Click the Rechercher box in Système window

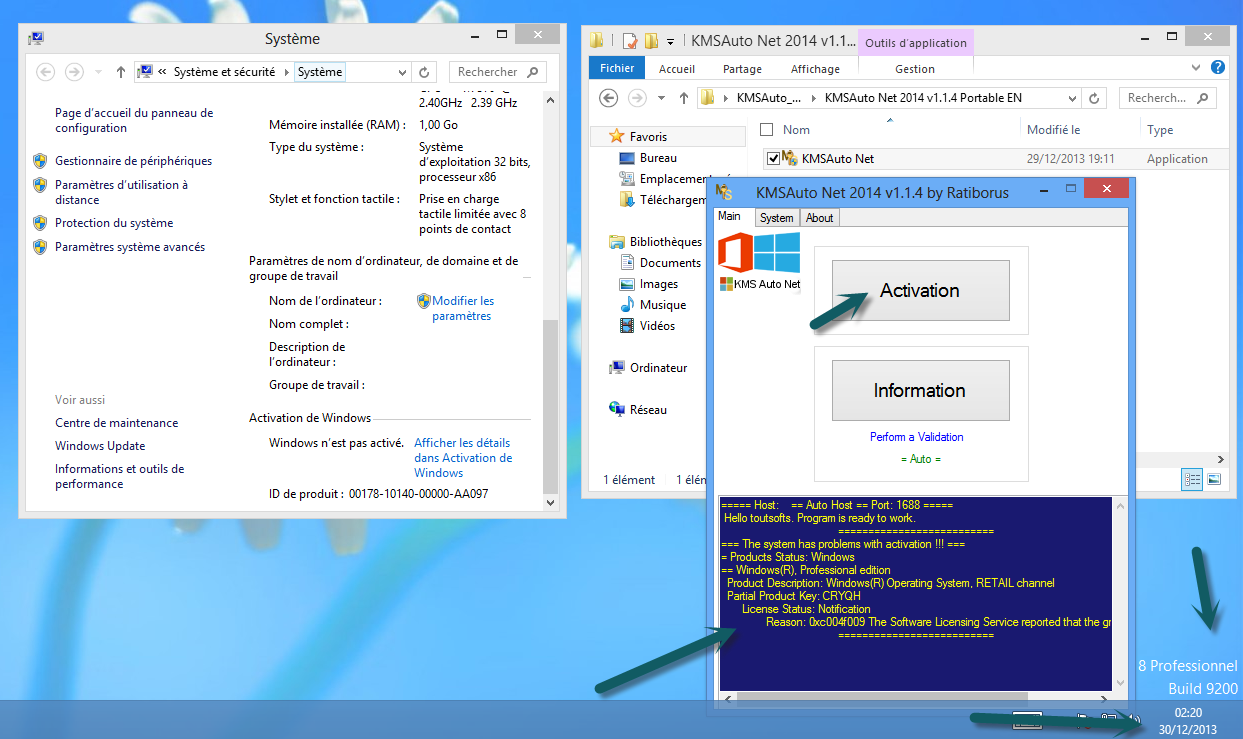point(497,72)
